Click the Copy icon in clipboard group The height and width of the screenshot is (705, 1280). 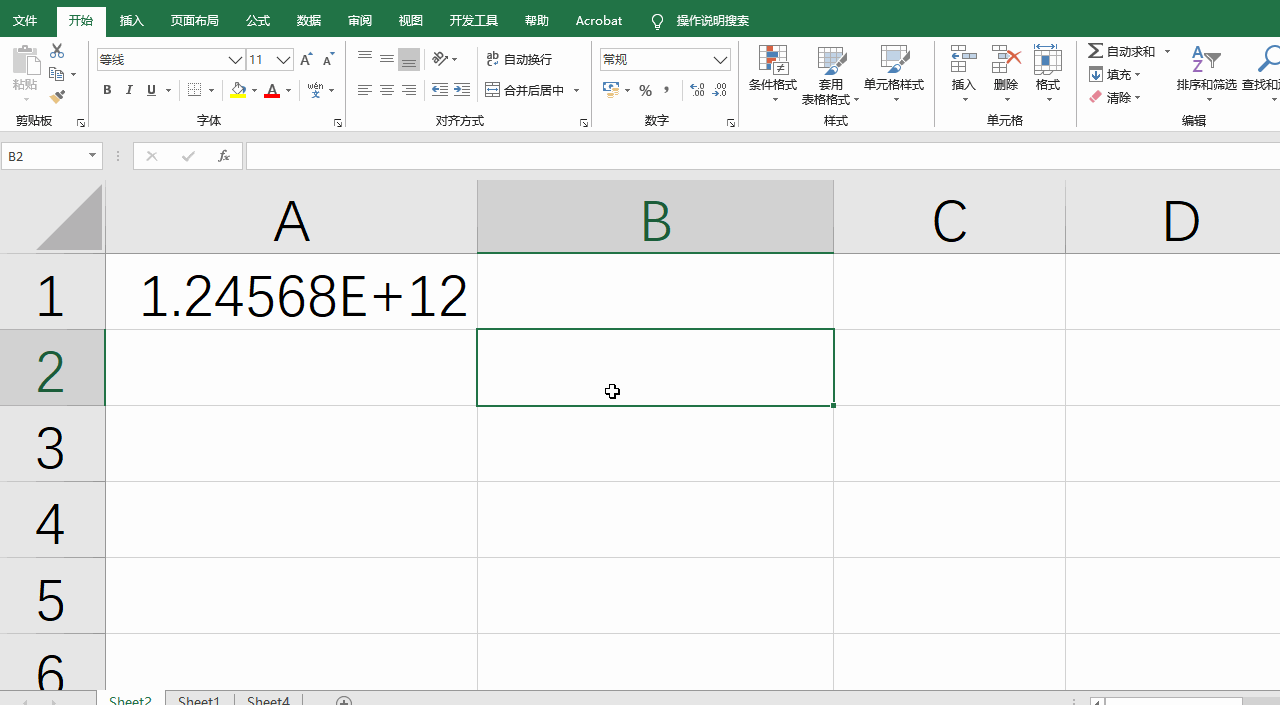(x=57, y=74)
